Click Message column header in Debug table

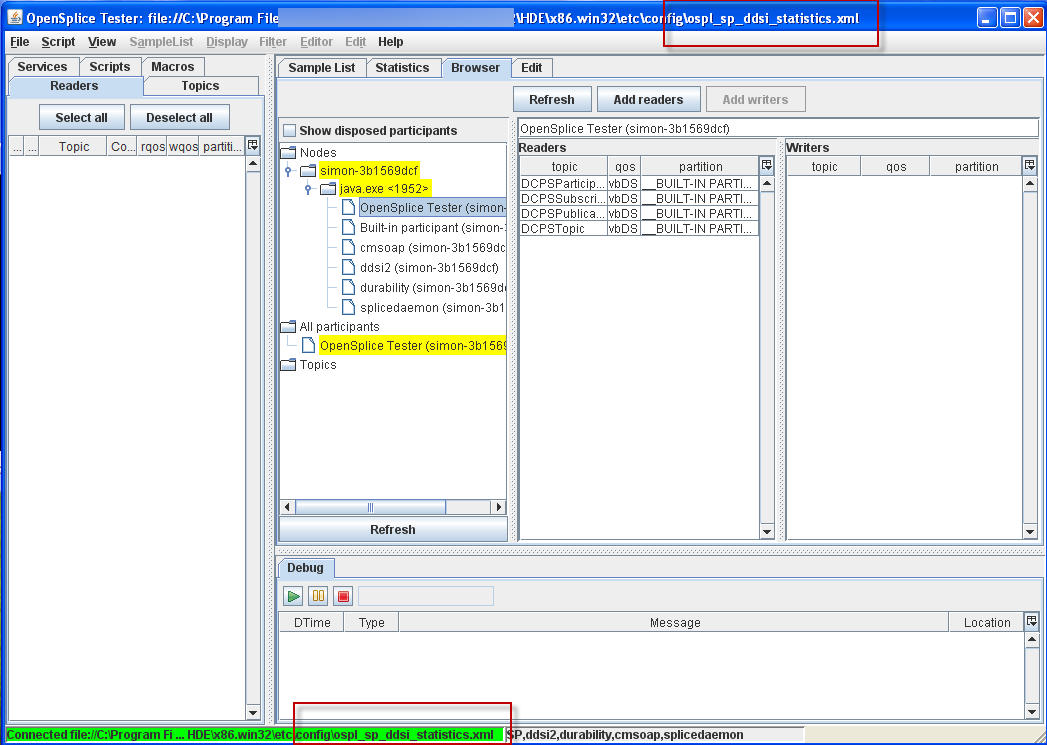[674, 622]
